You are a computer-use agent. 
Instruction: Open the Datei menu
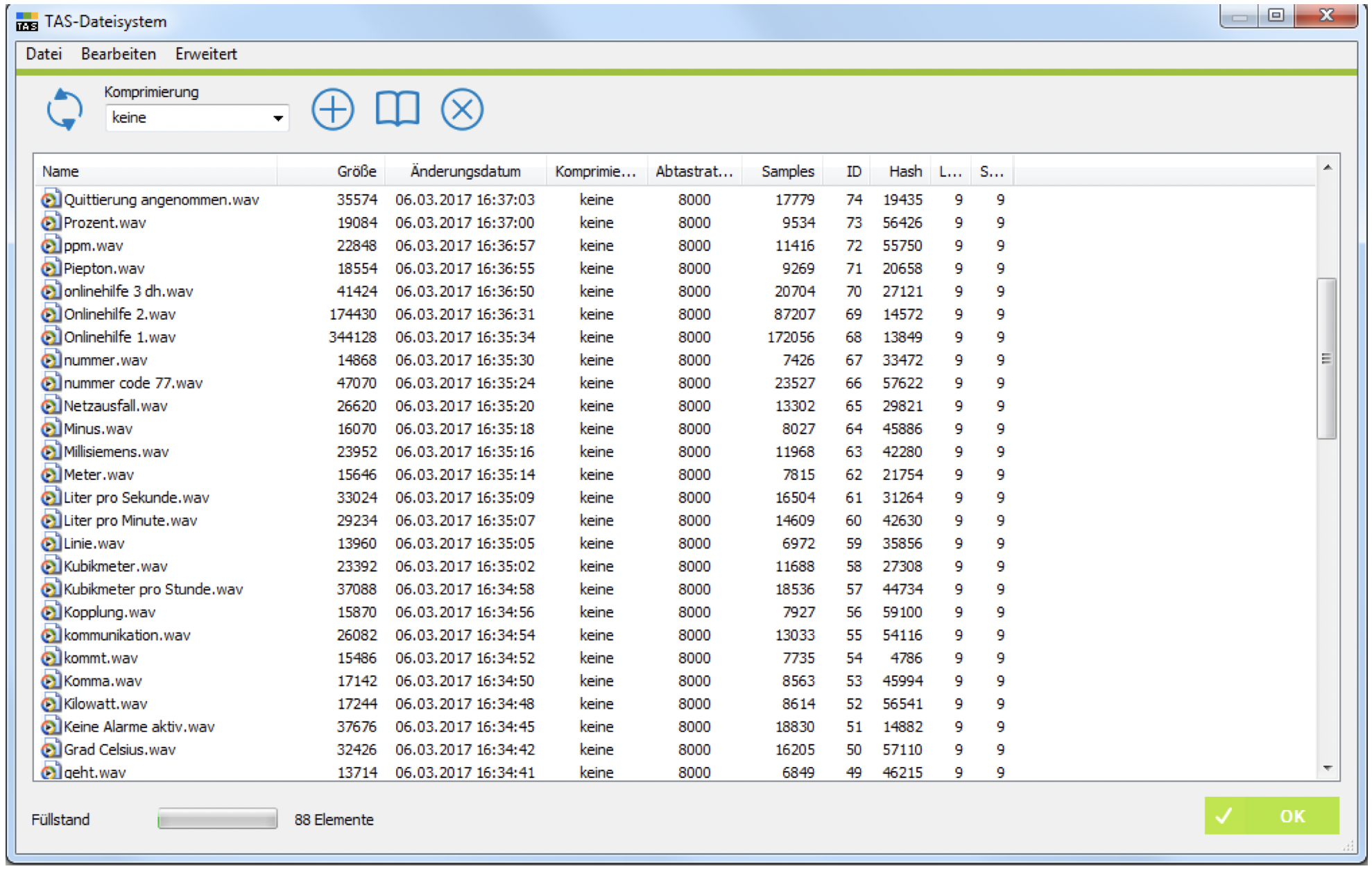coord(44,54)
